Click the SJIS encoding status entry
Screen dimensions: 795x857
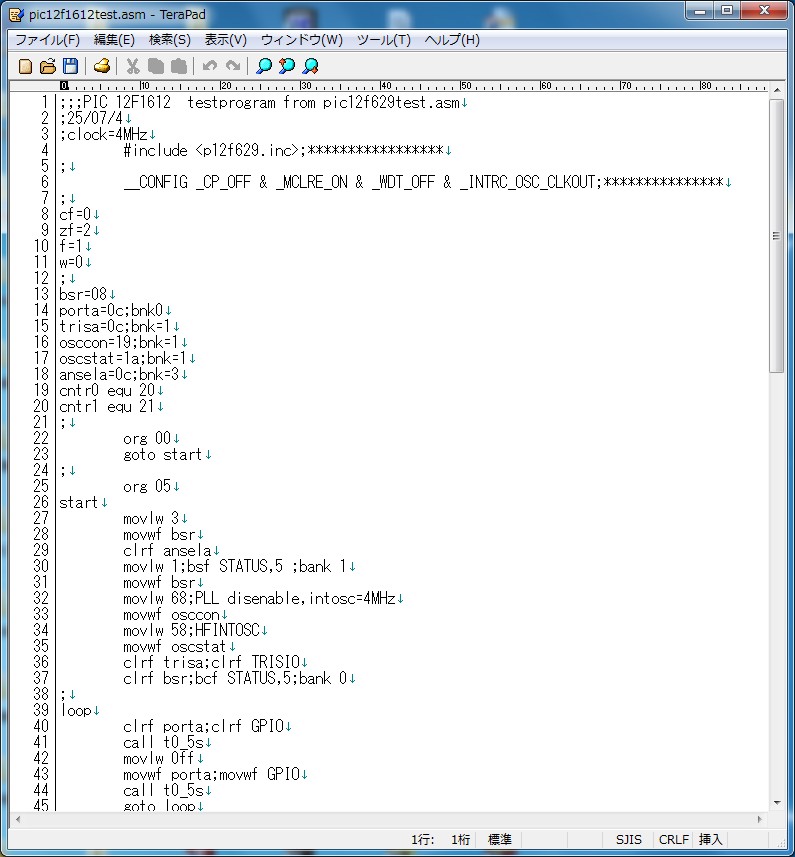pos(628,840)
